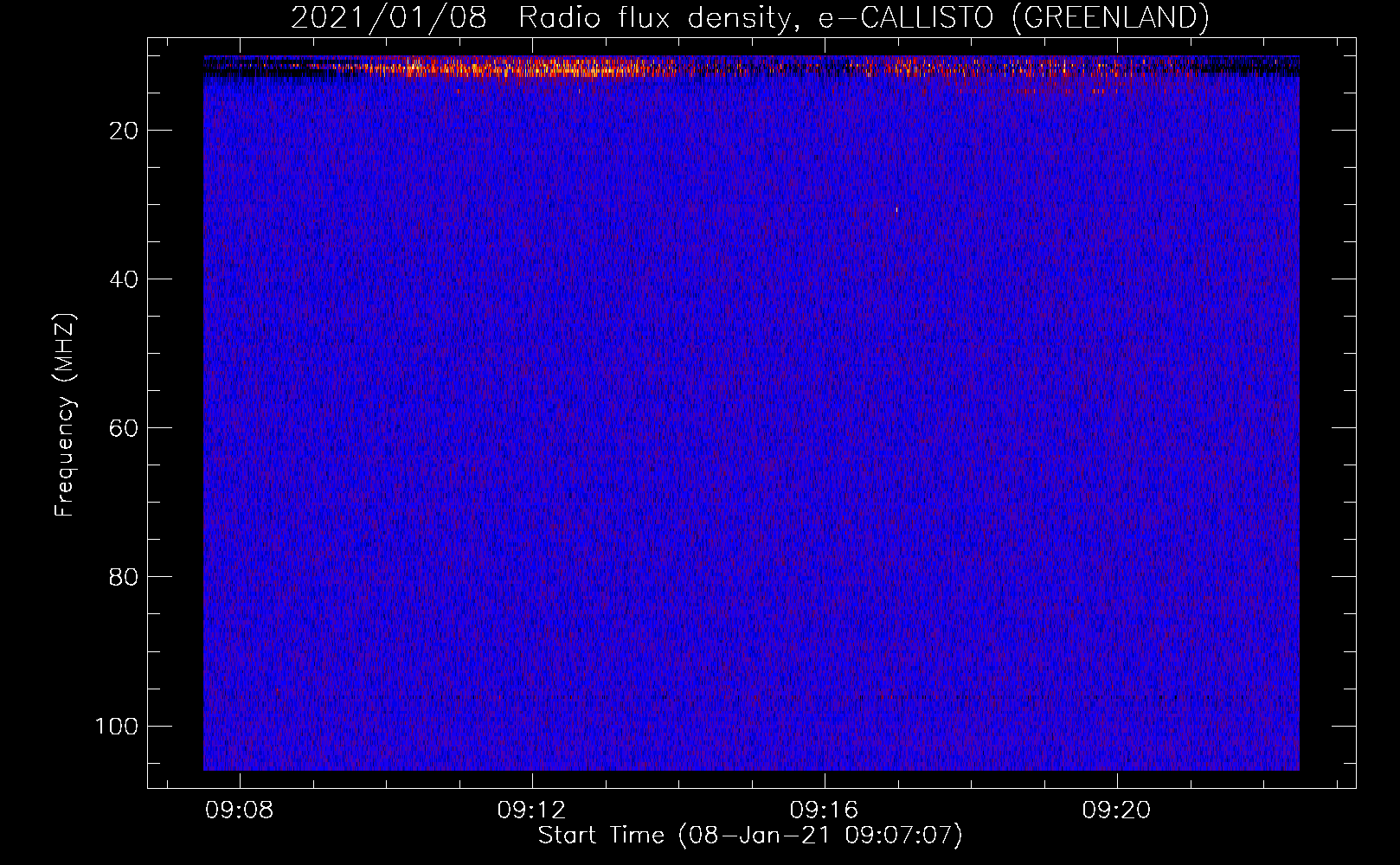Click the isolated white spike near 30 MHz
This screenshot has width=1400, height=865.
click(x=897, y=209)
